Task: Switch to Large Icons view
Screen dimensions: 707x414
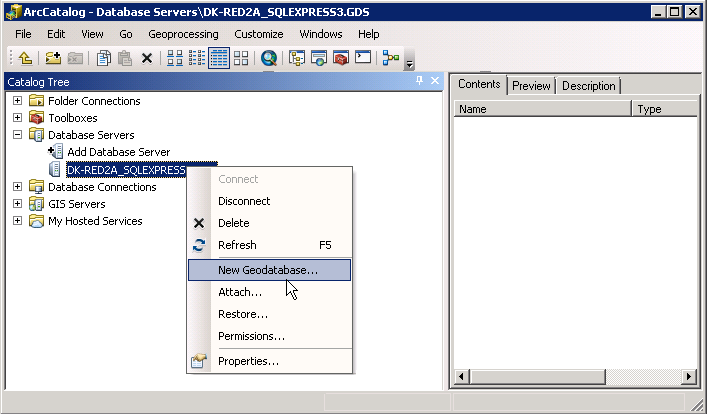Action: pos(174,58)
